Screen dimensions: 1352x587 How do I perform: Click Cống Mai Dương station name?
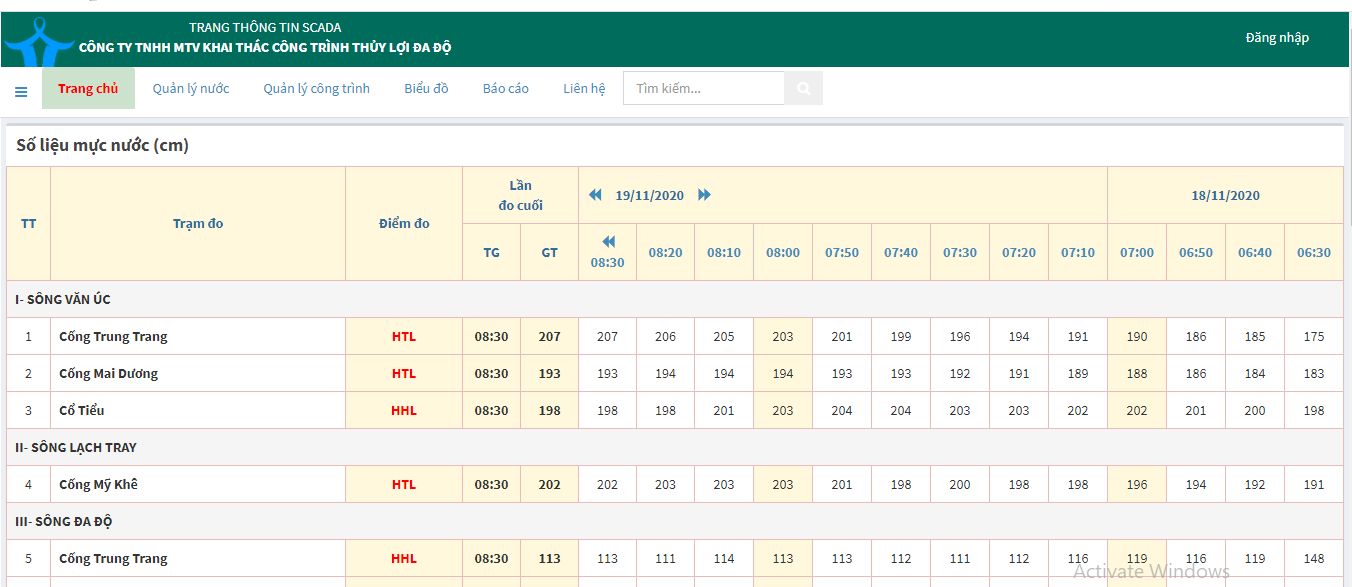[108, 374]
